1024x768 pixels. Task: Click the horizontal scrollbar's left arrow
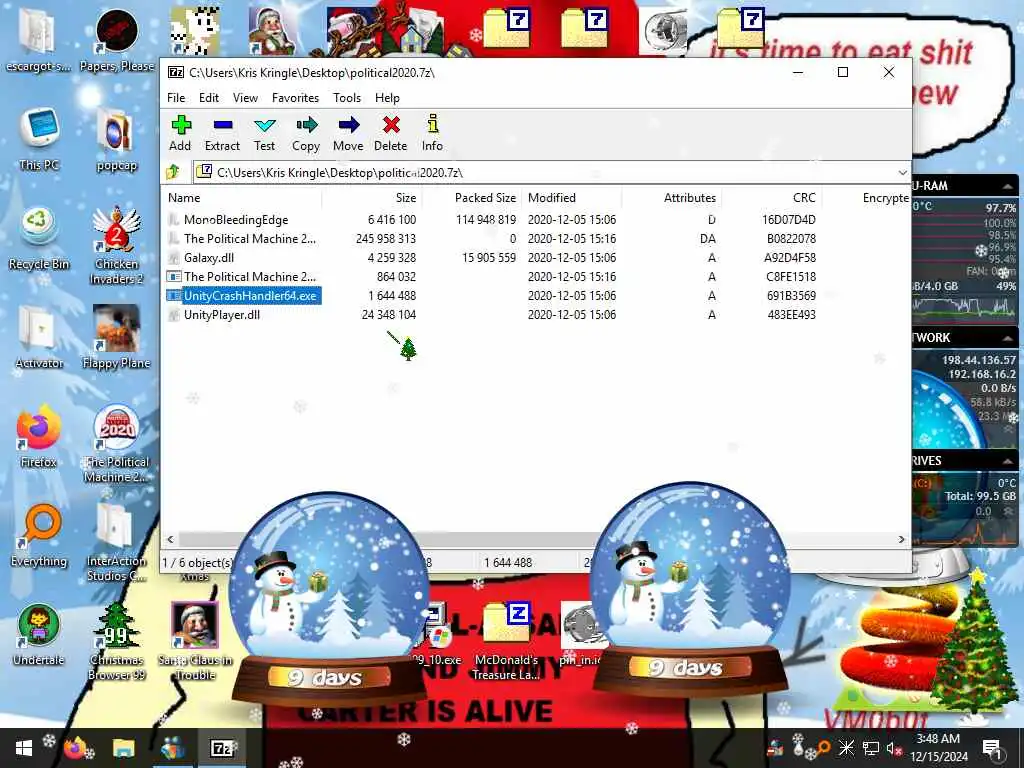point(170,539)
